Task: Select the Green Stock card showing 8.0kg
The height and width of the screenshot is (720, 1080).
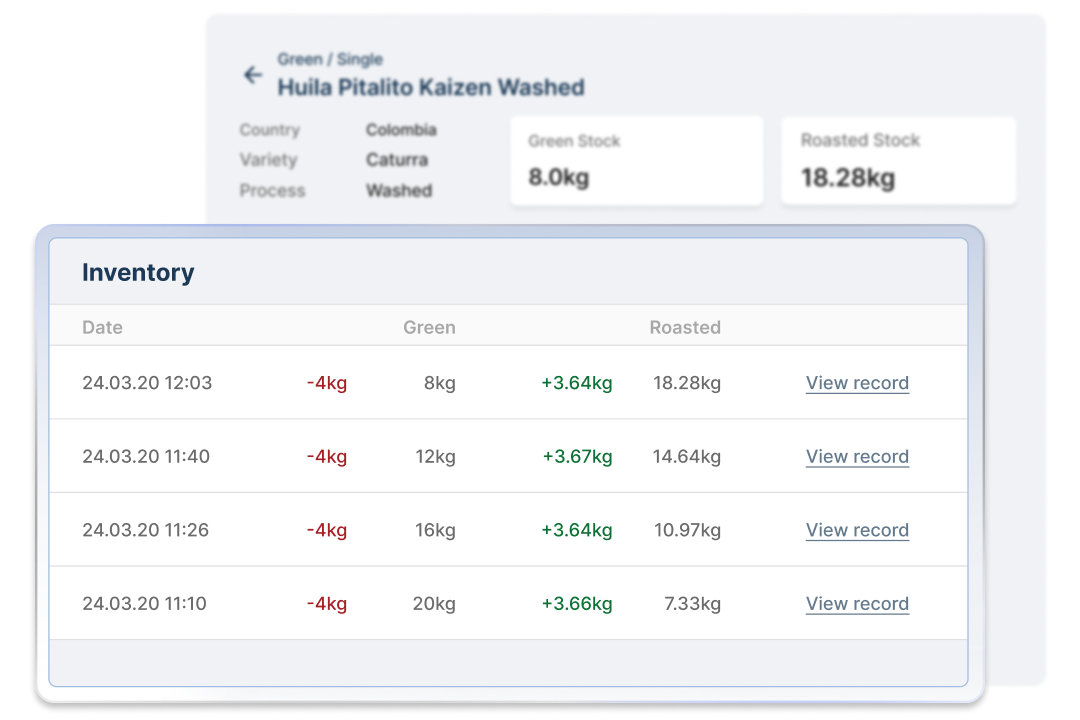Action: click(636, 160)
